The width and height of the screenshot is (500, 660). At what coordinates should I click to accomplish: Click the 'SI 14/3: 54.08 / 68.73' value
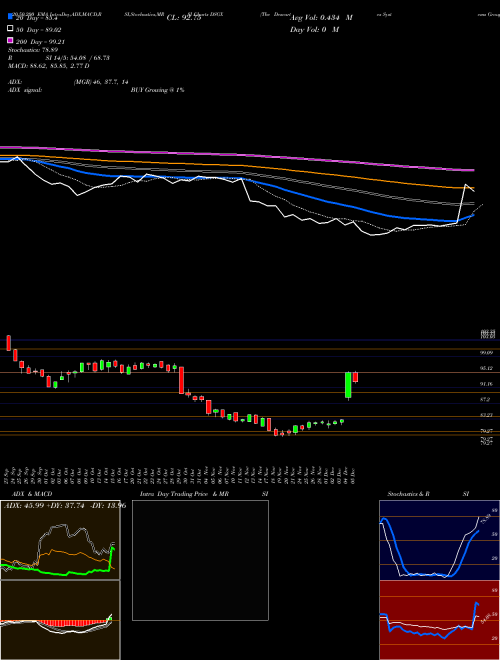pyautogui.click(x=78, y=58)
